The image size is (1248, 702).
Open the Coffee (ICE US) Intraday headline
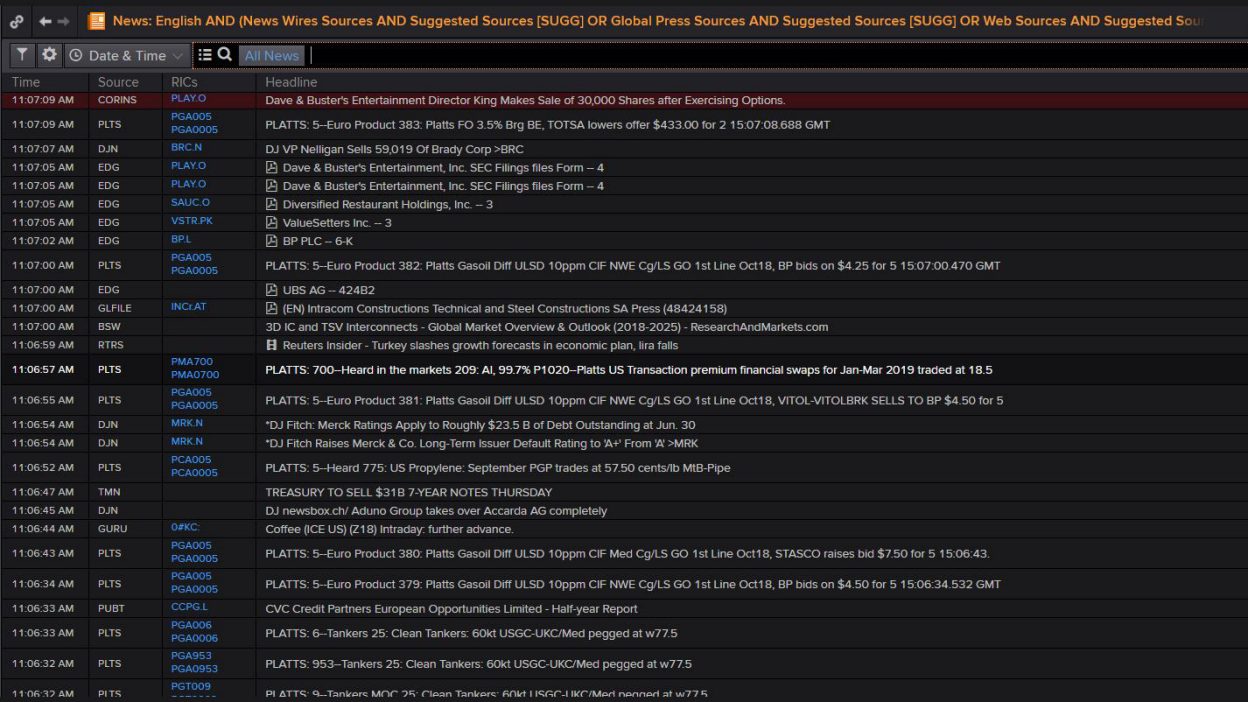pos(389,529)
